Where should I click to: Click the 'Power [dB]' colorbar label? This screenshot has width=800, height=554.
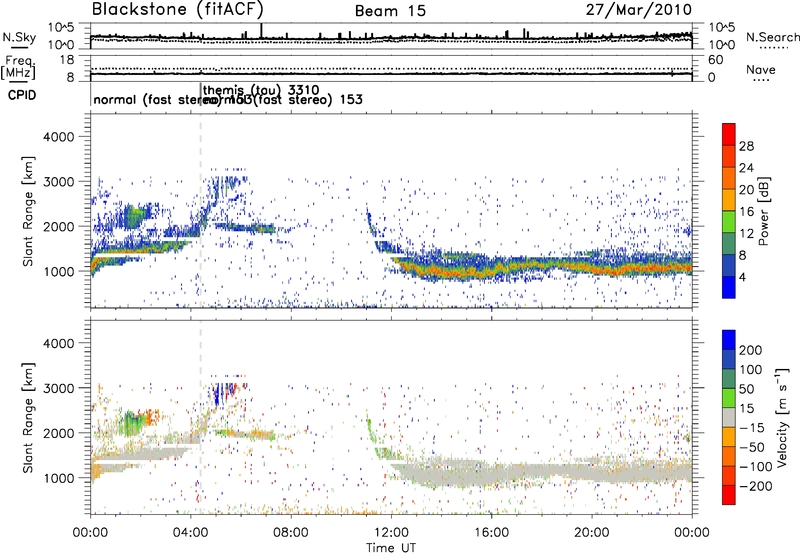pyautogui.click(x=763, y=211)
